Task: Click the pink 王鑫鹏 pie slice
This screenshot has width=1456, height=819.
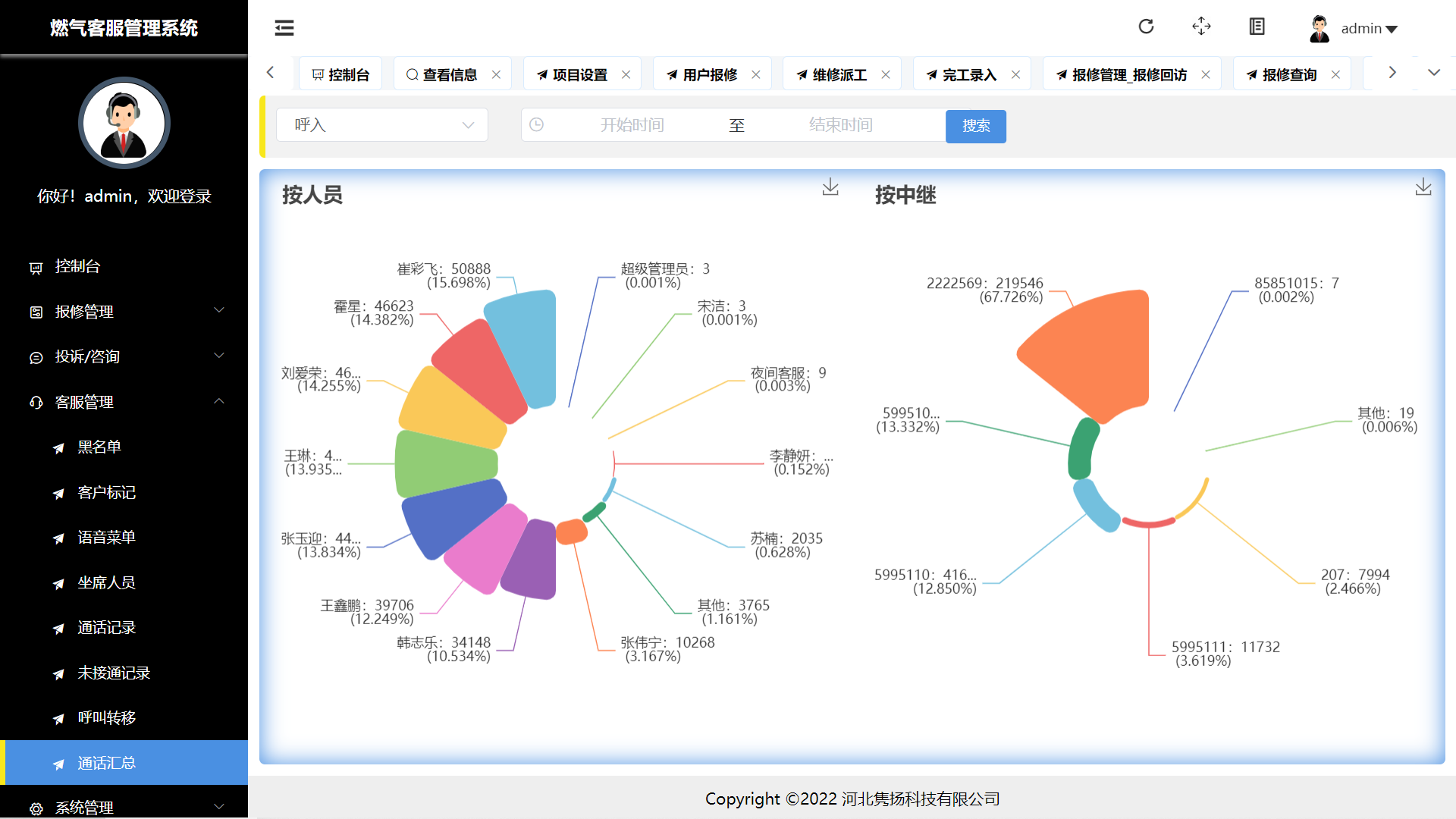Action: click(485, 548)
